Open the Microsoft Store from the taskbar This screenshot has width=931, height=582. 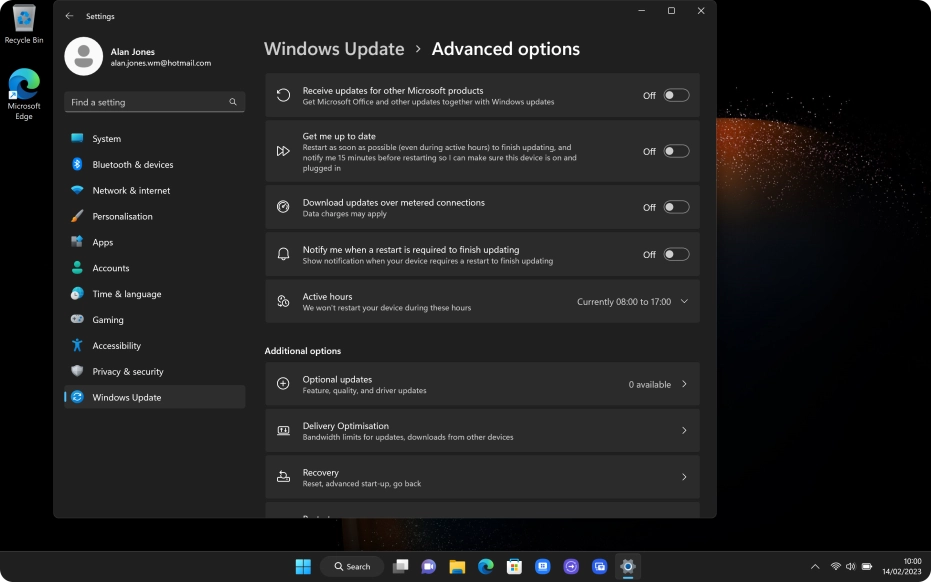[x=514, y=566]
